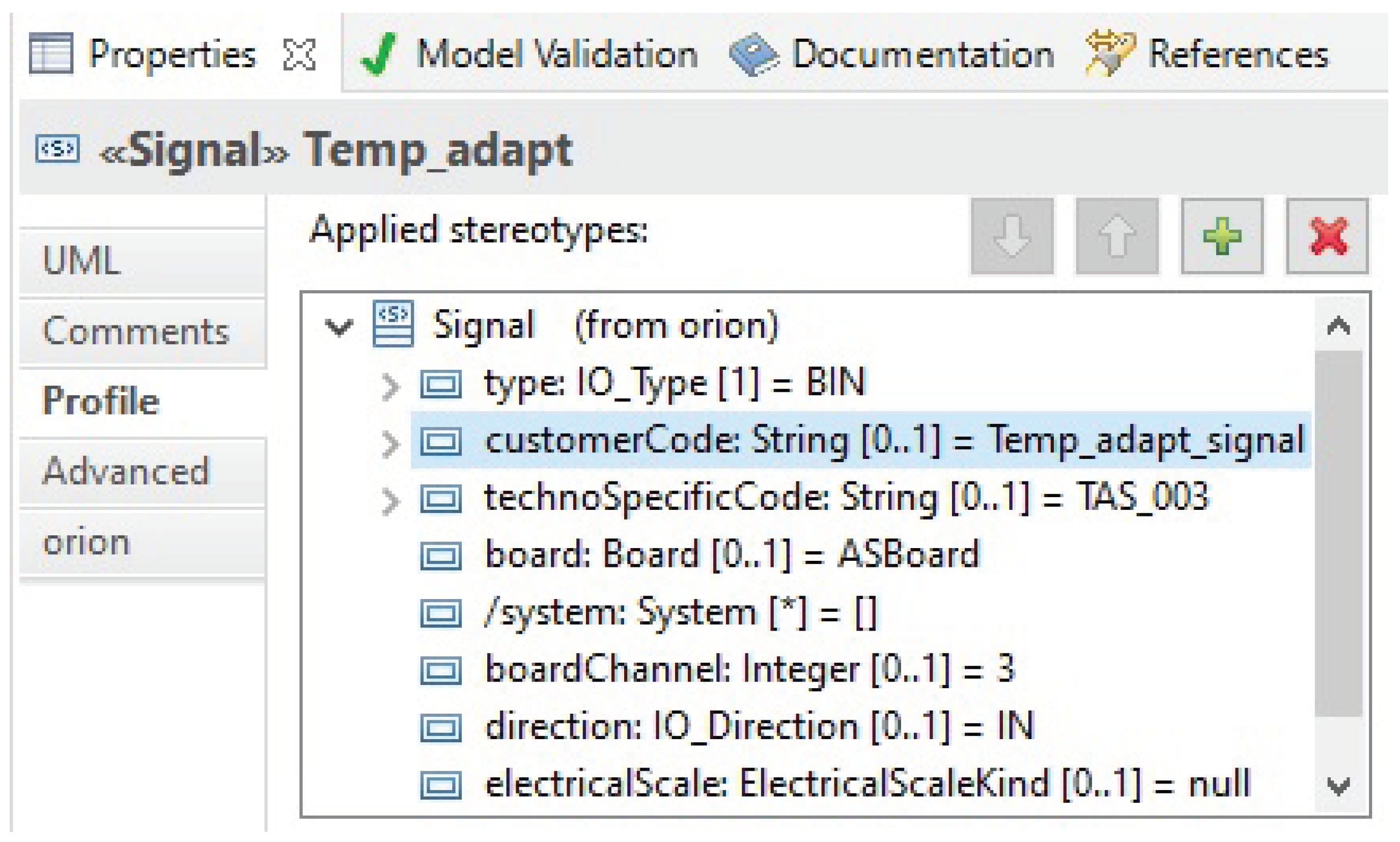
Task: Click the Signal stereotype icon in tree
Action: pyautogui.click(x=393, y=324)
